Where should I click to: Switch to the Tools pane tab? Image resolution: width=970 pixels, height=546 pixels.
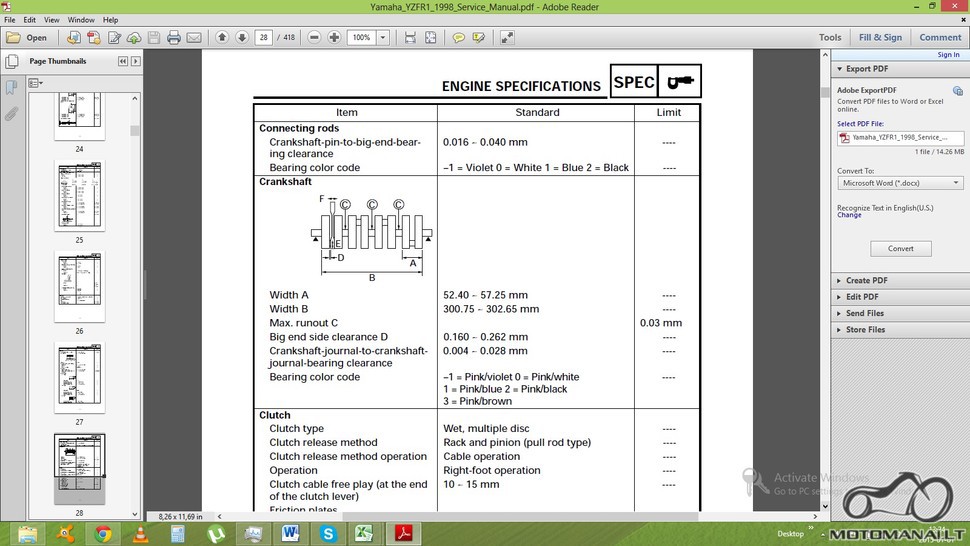(830, 38)
